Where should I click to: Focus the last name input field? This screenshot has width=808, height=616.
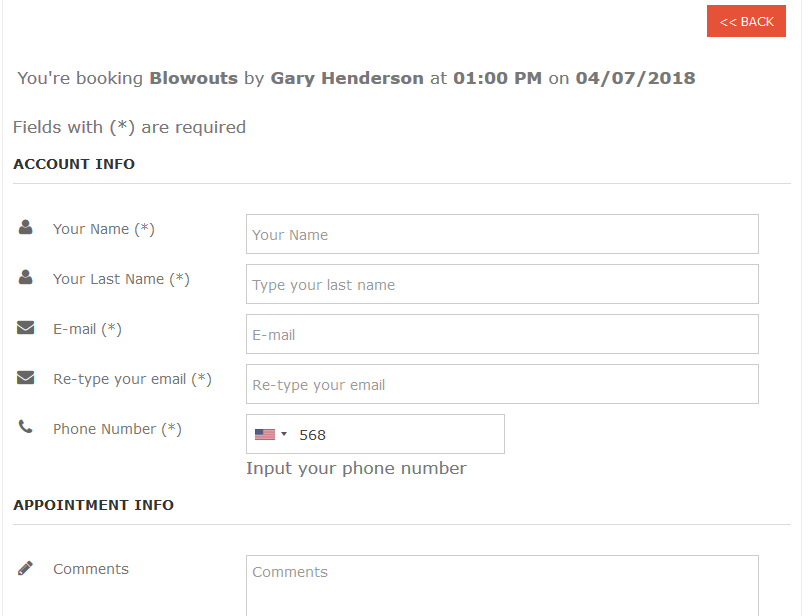tap(502, 284)
